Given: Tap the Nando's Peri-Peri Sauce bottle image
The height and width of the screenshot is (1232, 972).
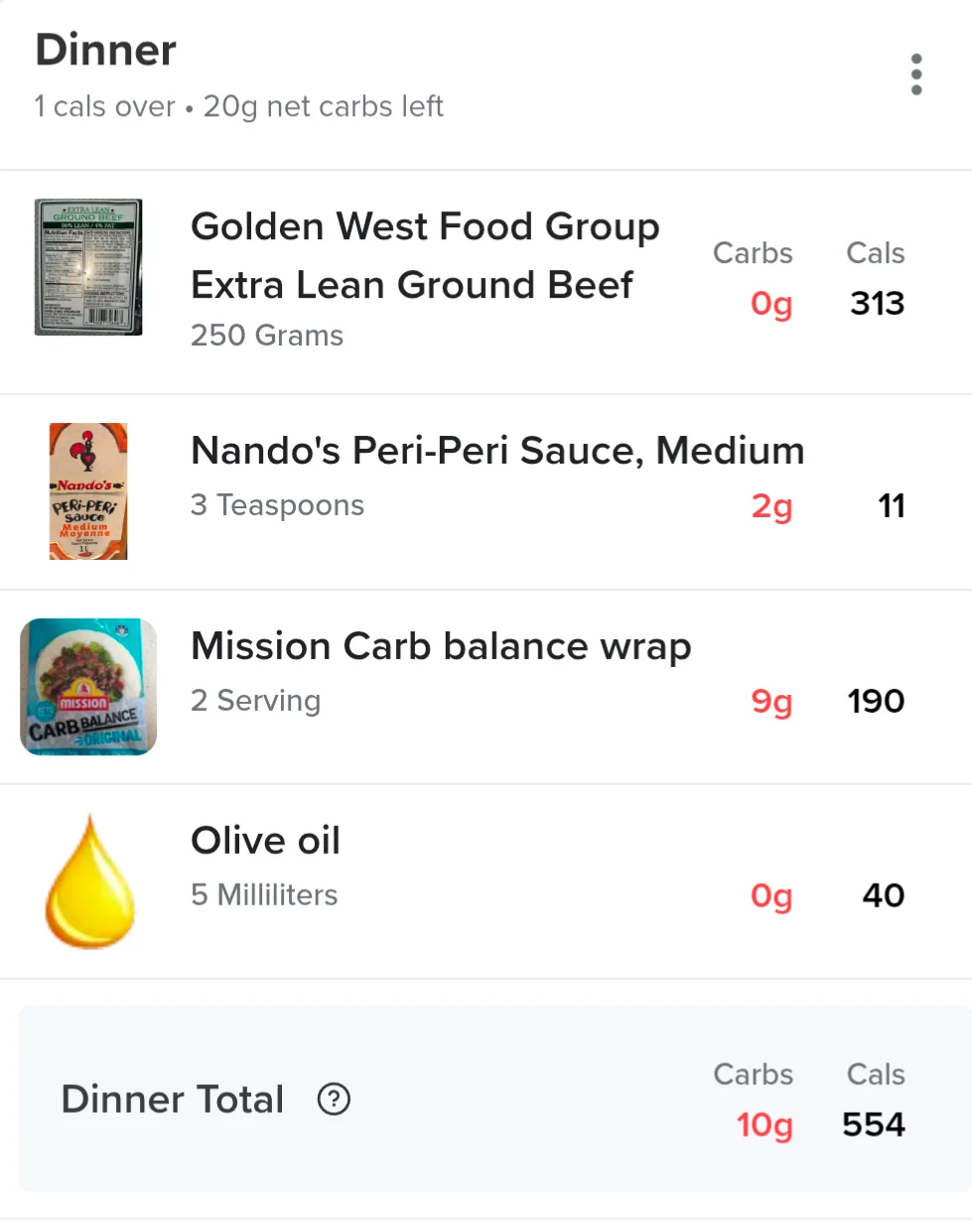Looking at the screenshot, I should tap(88, 491).
